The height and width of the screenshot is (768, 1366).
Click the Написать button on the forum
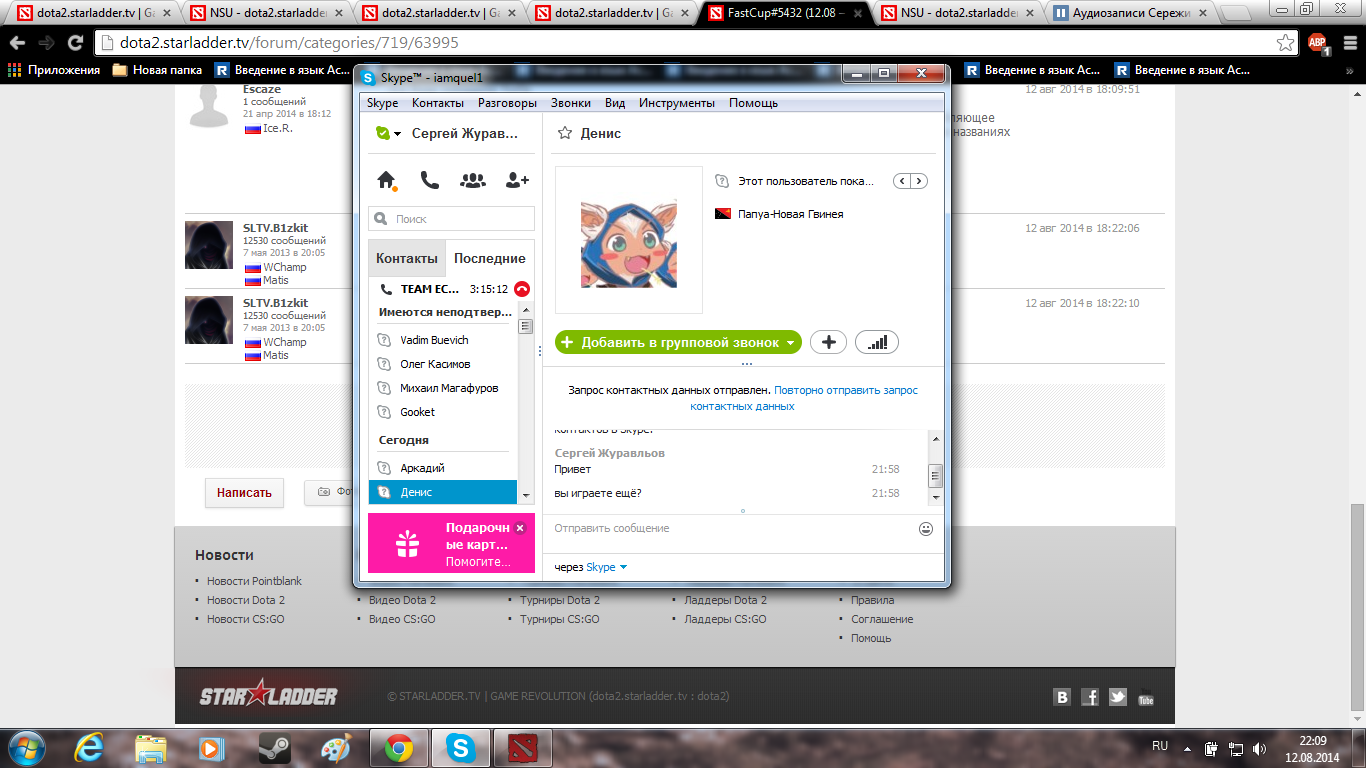[x=244, y=493]
